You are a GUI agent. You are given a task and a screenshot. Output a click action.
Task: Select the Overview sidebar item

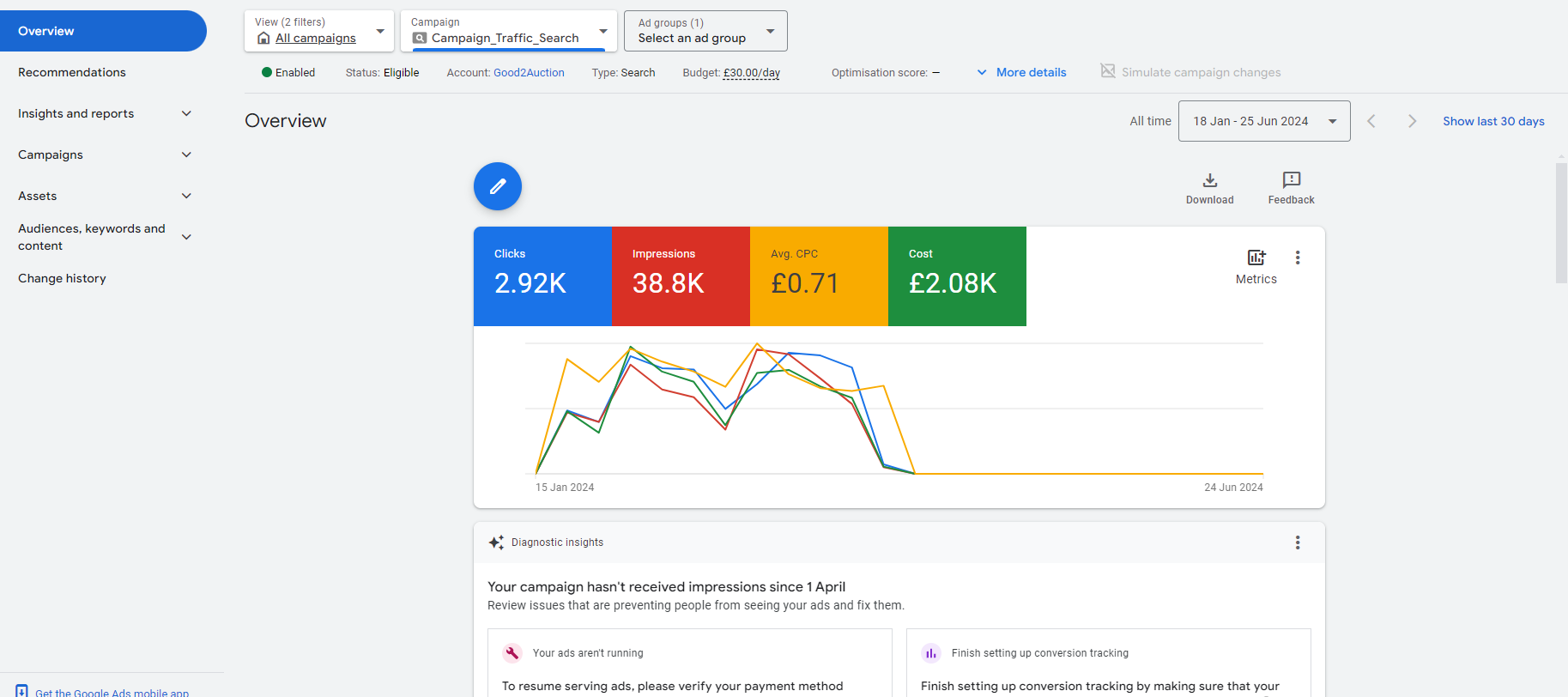pos(103,31)
